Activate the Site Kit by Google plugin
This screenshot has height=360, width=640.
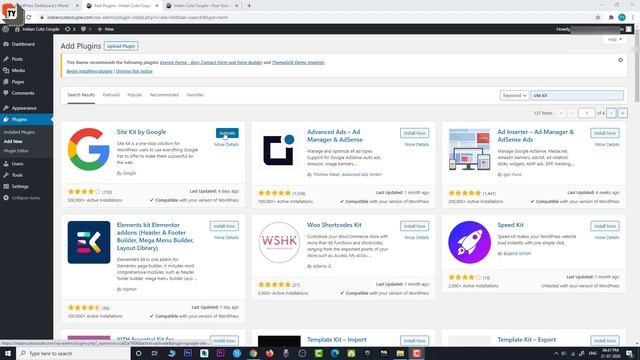click(x=227, y=133)
